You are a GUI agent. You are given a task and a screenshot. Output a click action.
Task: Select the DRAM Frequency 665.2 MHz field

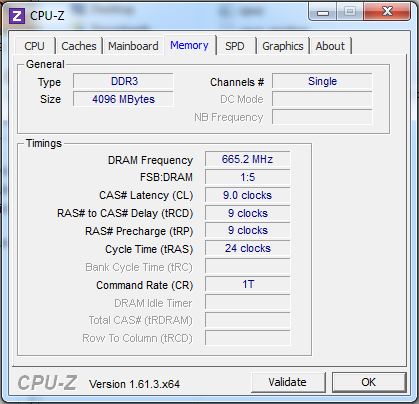(247, 159)
